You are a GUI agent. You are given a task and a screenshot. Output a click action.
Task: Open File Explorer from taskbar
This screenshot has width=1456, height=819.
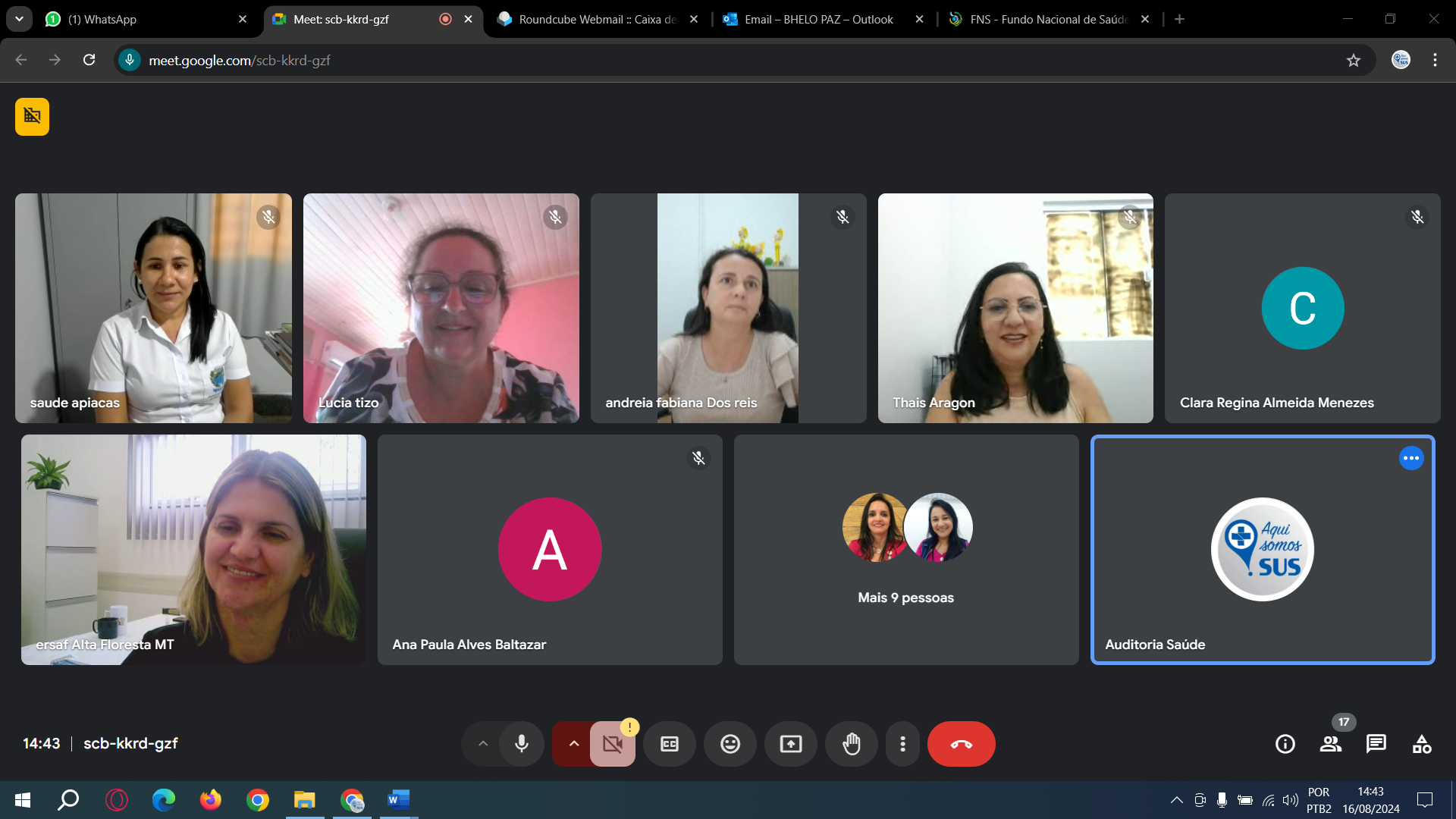point(305,800)
